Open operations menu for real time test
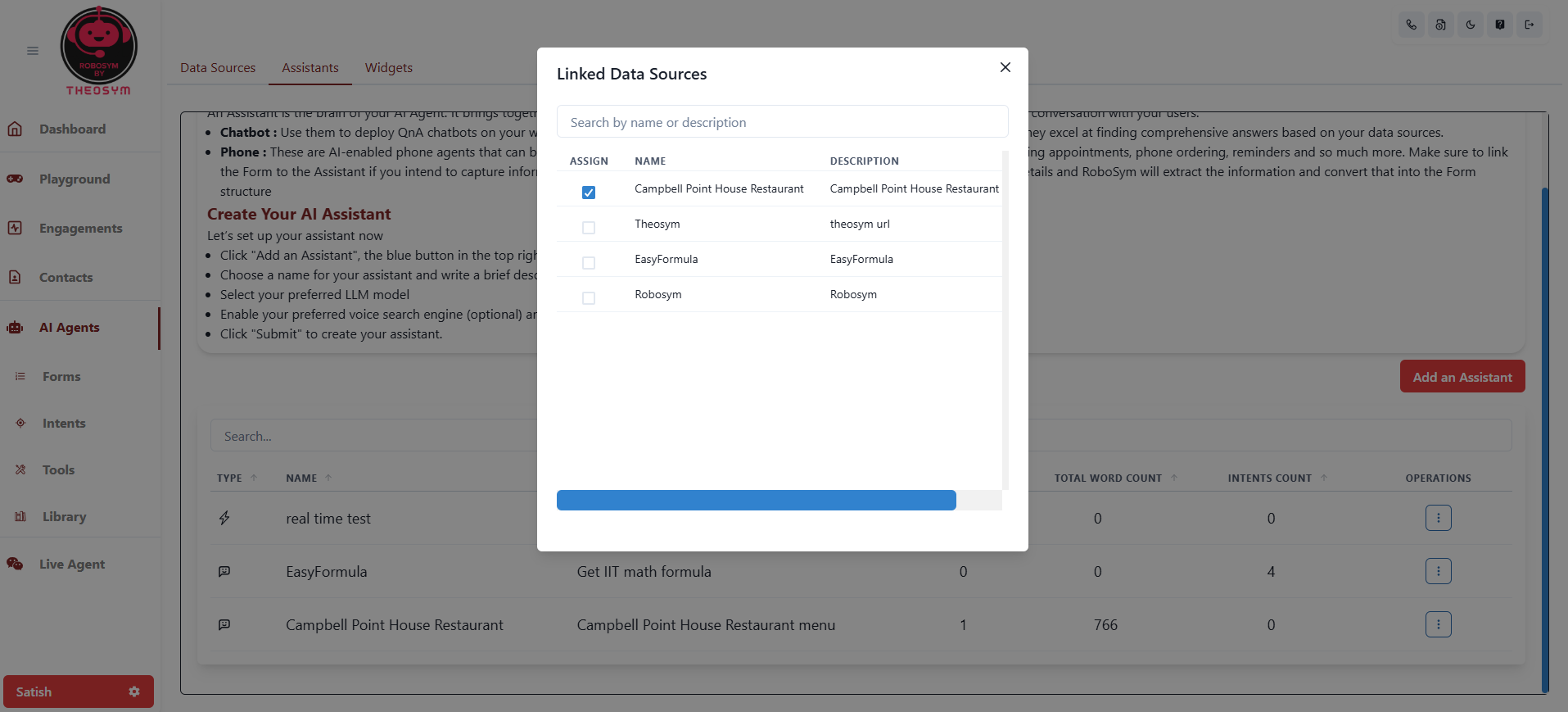The image size is (1568, 712). (1438, 518)
